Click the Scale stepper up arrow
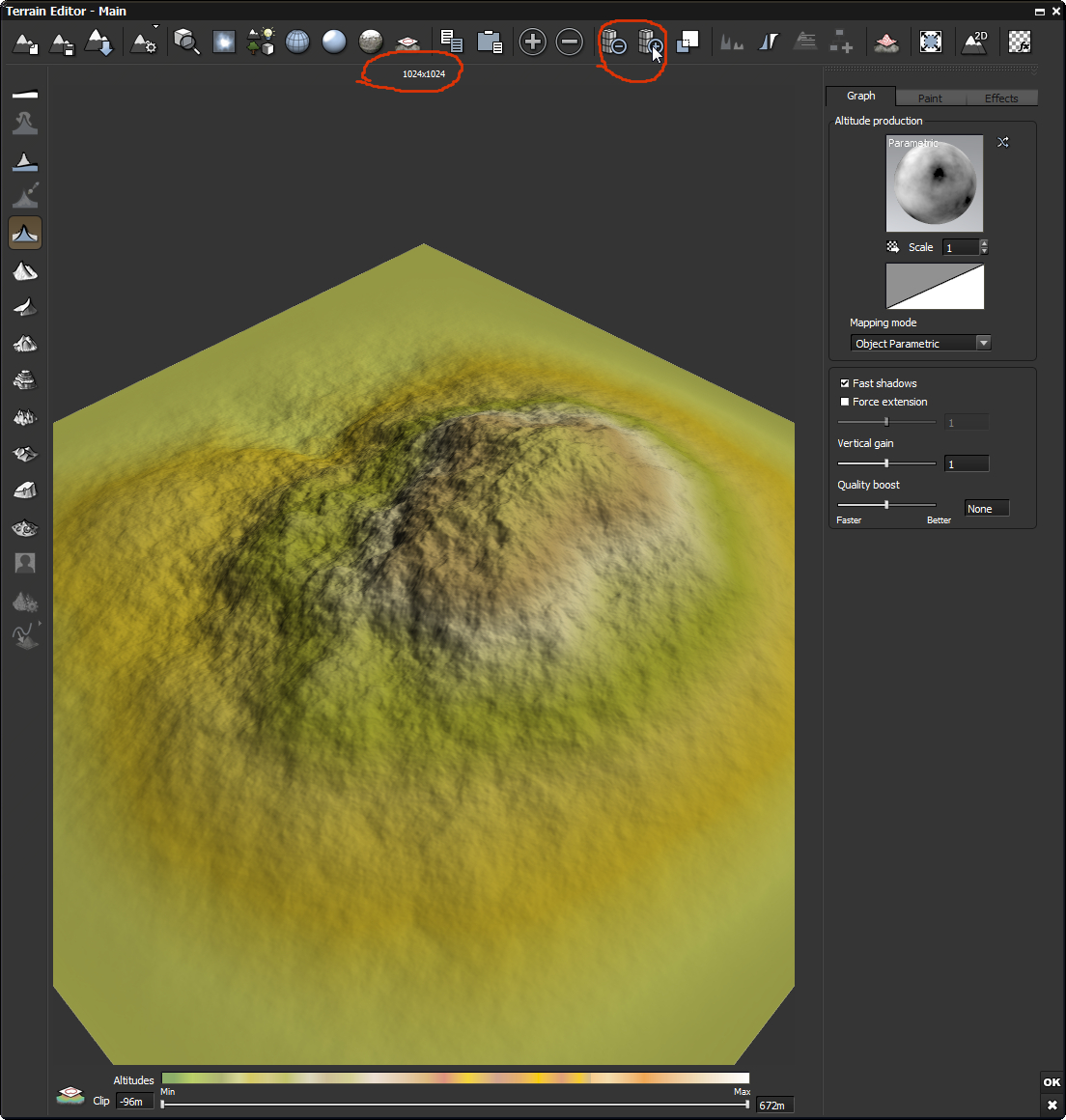The width and height of the screenshot is (1066, 1120). [985, 243]
